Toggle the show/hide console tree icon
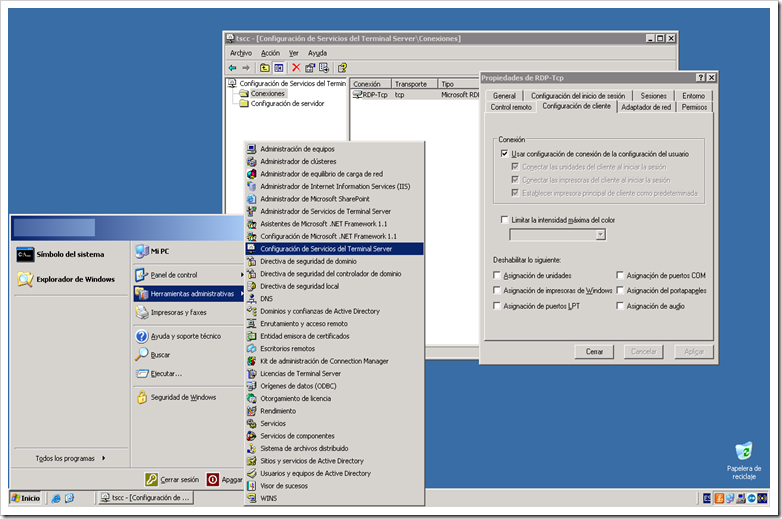782x519 pixels. click(278, 68)
